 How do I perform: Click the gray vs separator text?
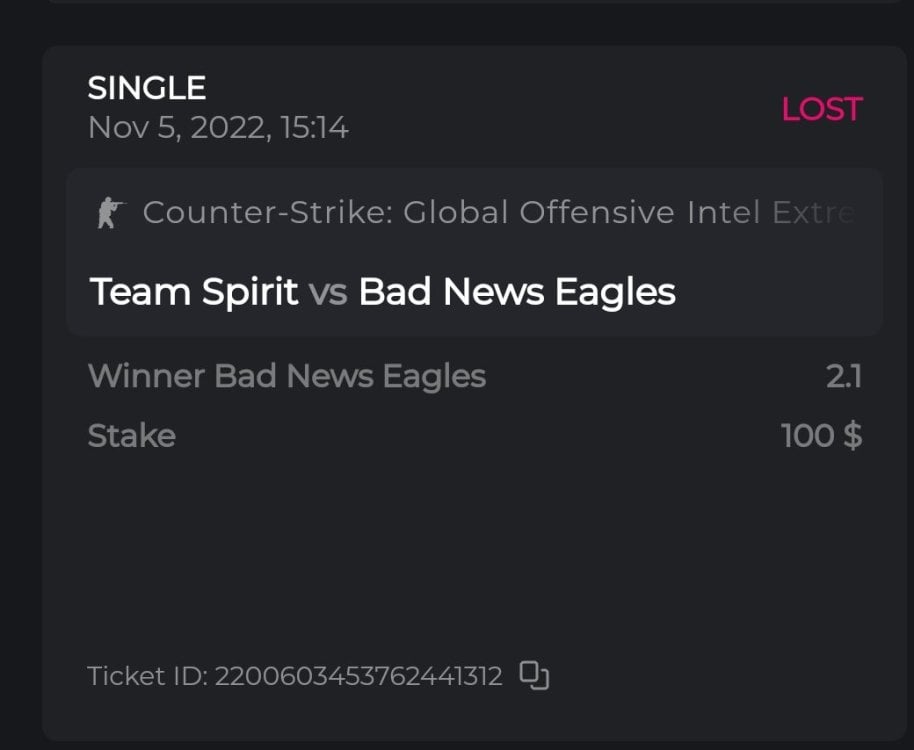click(328, 293)
